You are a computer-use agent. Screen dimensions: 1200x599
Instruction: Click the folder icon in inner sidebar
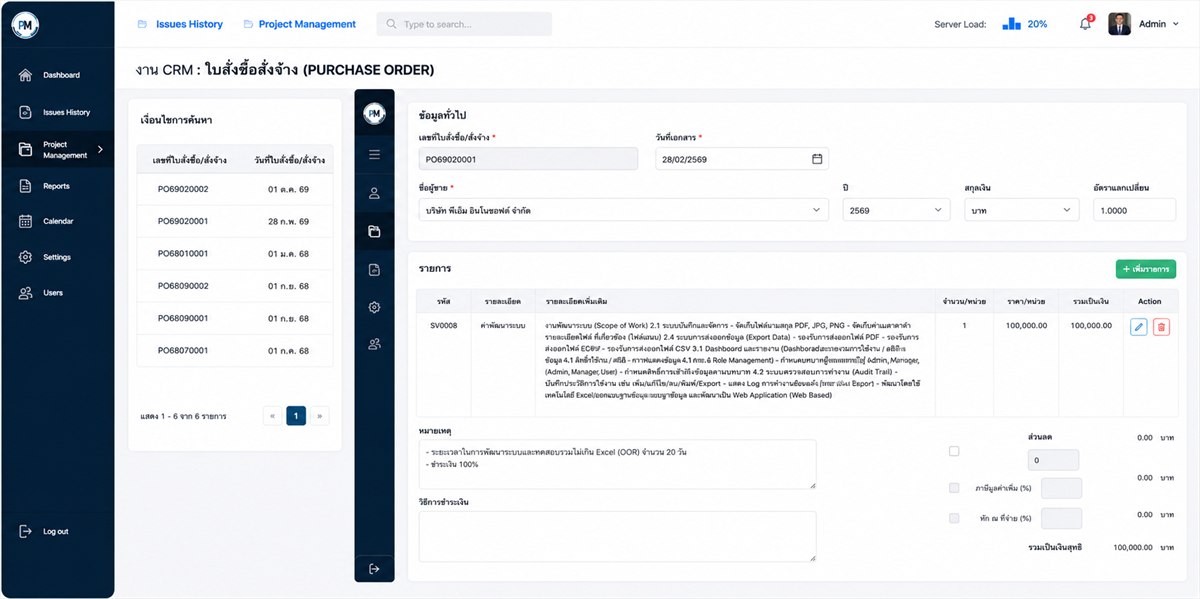click(374, 232)
